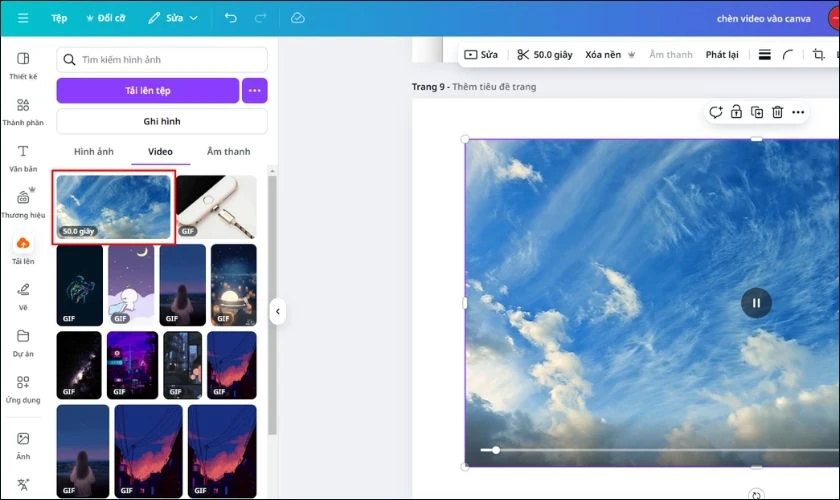Viewport: 840px width, 500px height.
Task: Open the Dự án projects panel
Action: click(x=23, y=343)
